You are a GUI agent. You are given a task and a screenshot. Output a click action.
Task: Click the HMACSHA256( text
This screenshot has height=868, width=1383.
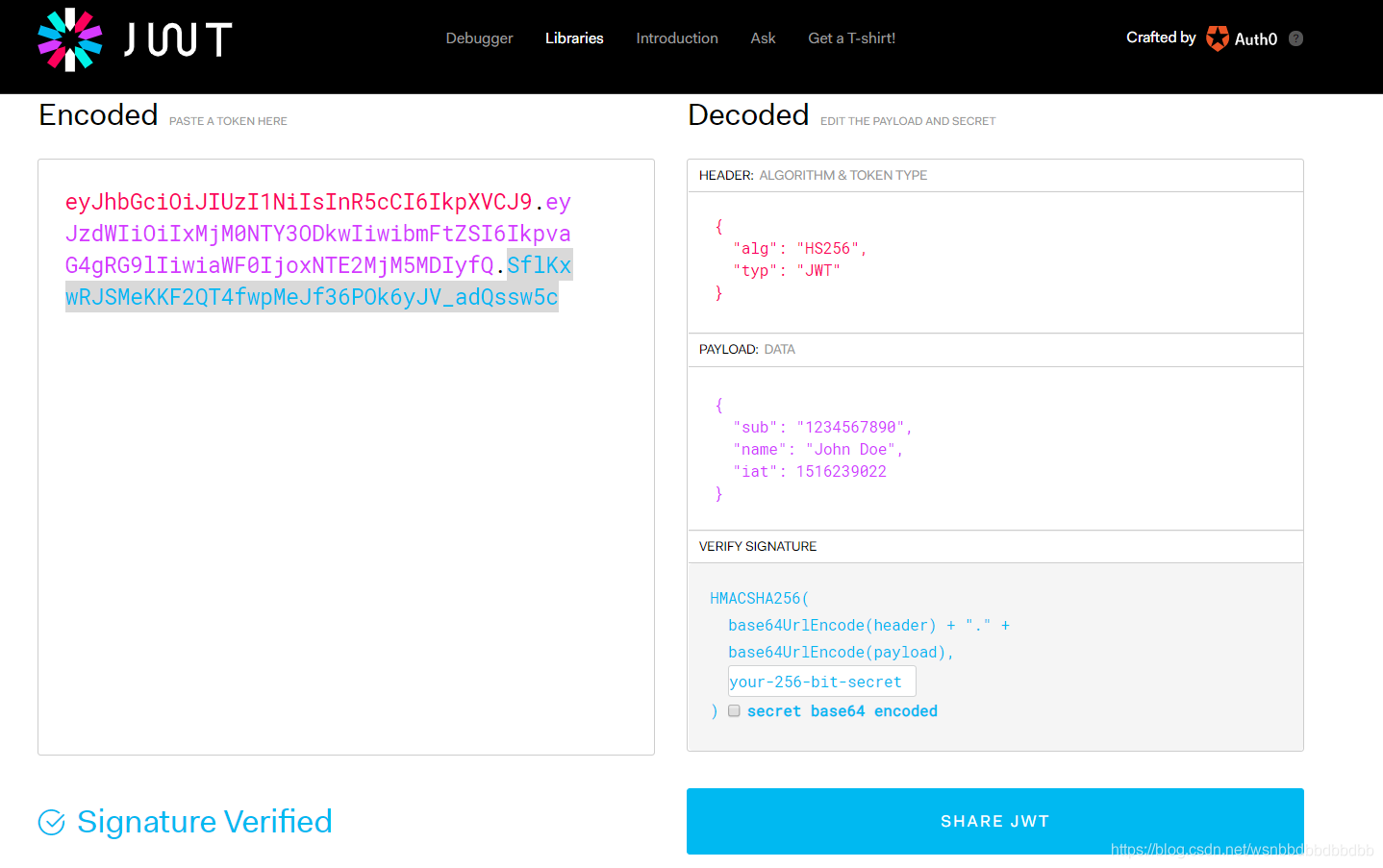click(x=760, y=598)
